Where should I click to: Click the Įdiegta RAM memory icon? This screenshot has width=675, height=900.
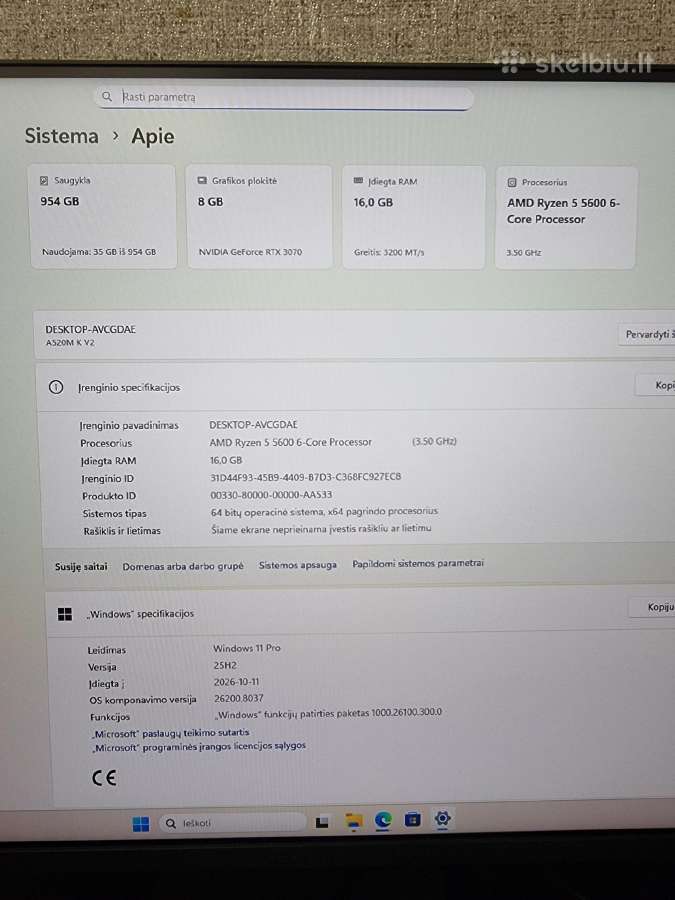click(358, 181)
